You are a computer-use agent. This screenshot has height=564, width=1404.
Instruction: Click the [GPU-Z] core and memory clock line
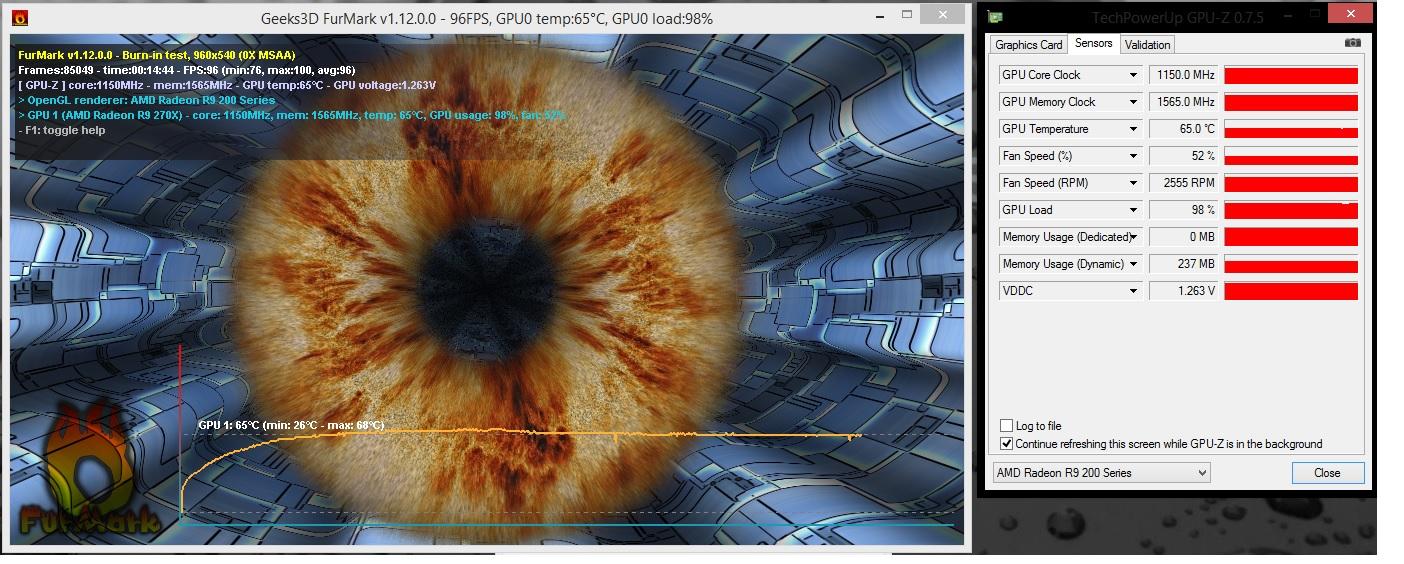(x=227, y=85)
